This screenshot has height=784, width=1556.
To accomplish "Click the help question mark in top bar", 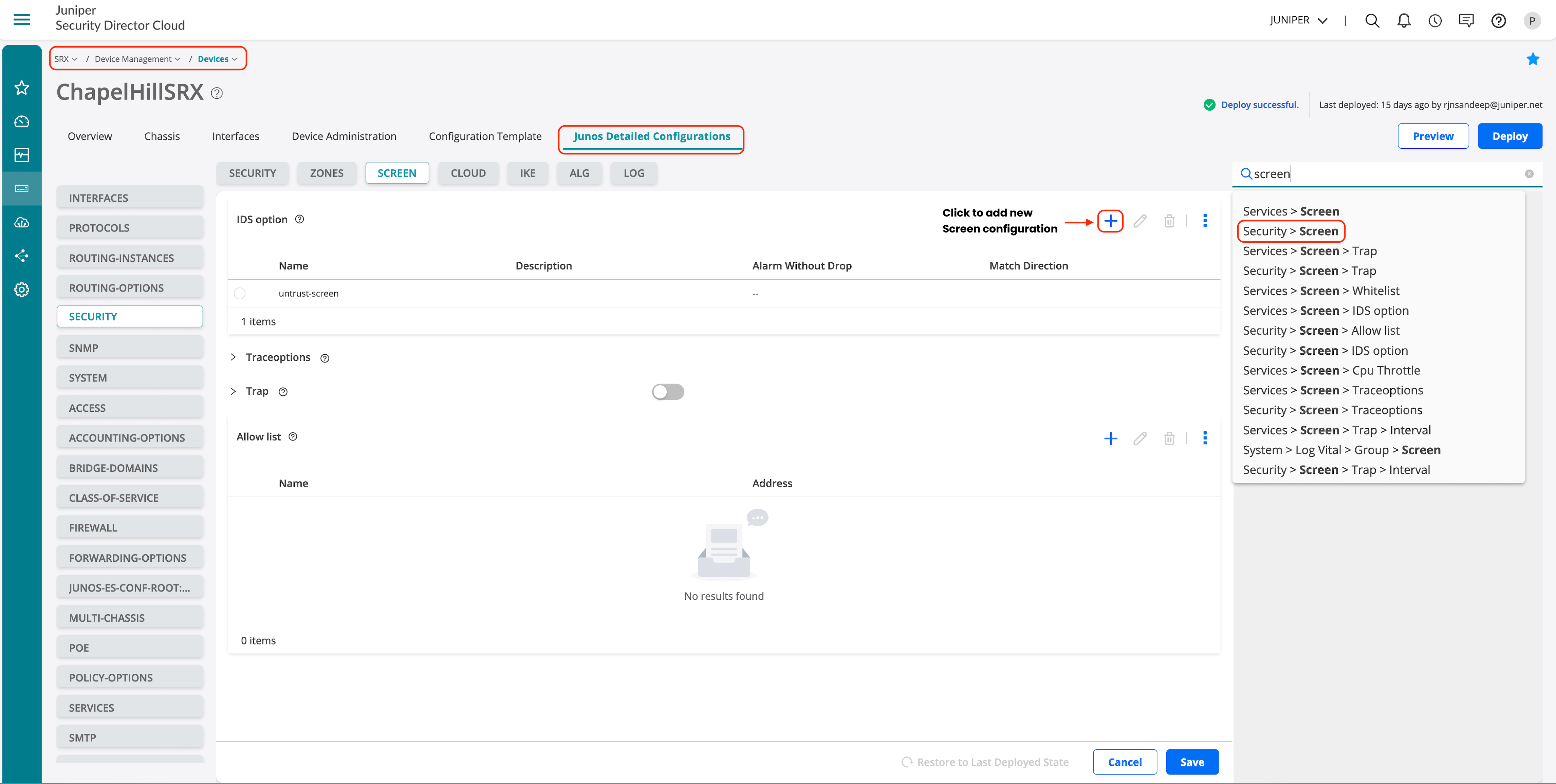I will point(1498,21).
